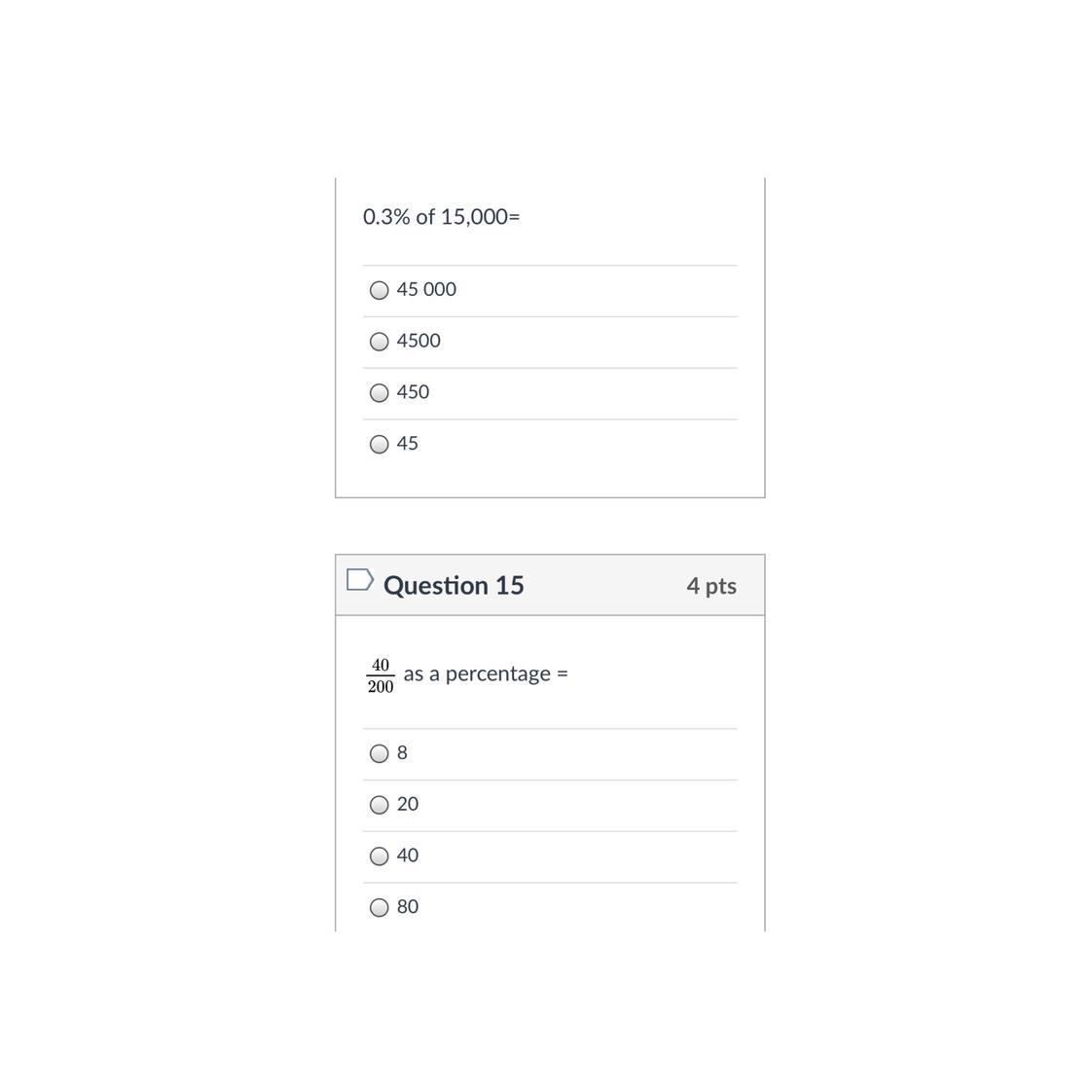
Task: Click the '80' answer label in Question 15
Action: tap(408, 907)
